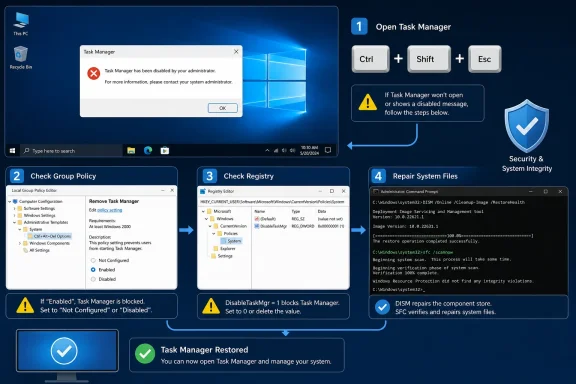This screenshot has width=576, height=384.
Task: Click the Registry Editor title bar icon
Action: point(203,191)
